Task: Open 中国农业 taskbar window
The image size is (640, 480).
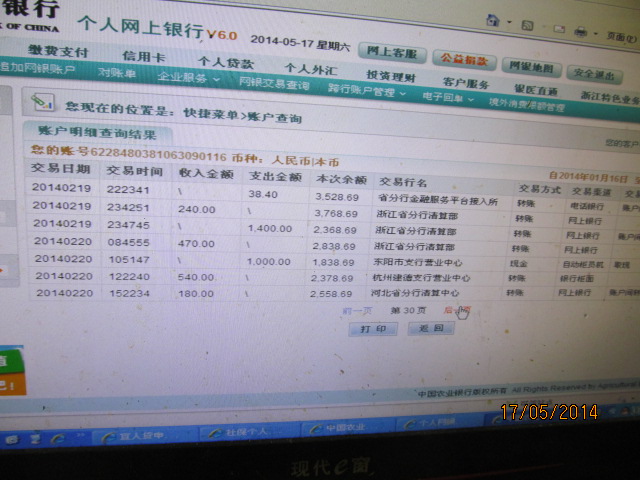Action: [x=346, y=427]
